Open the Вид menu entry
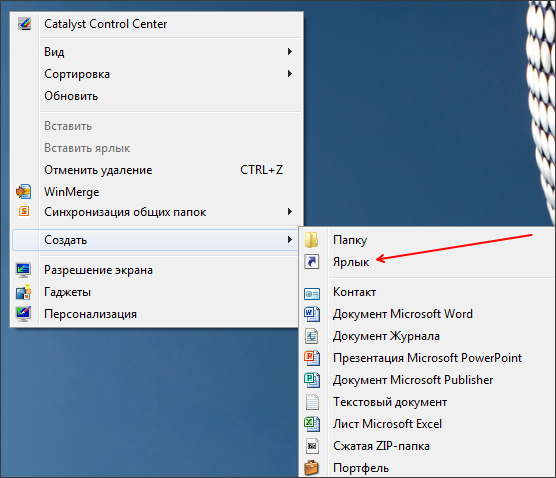The image size is (556, 478). (x=156, y=52)
